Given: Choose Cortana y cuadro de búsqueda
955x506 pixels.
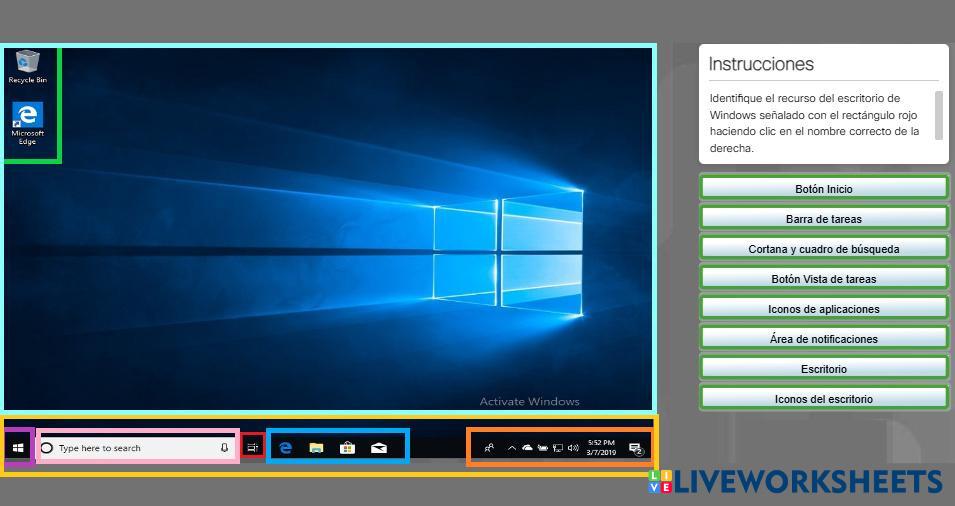Looking at the screenshot, I should point(823,249).
